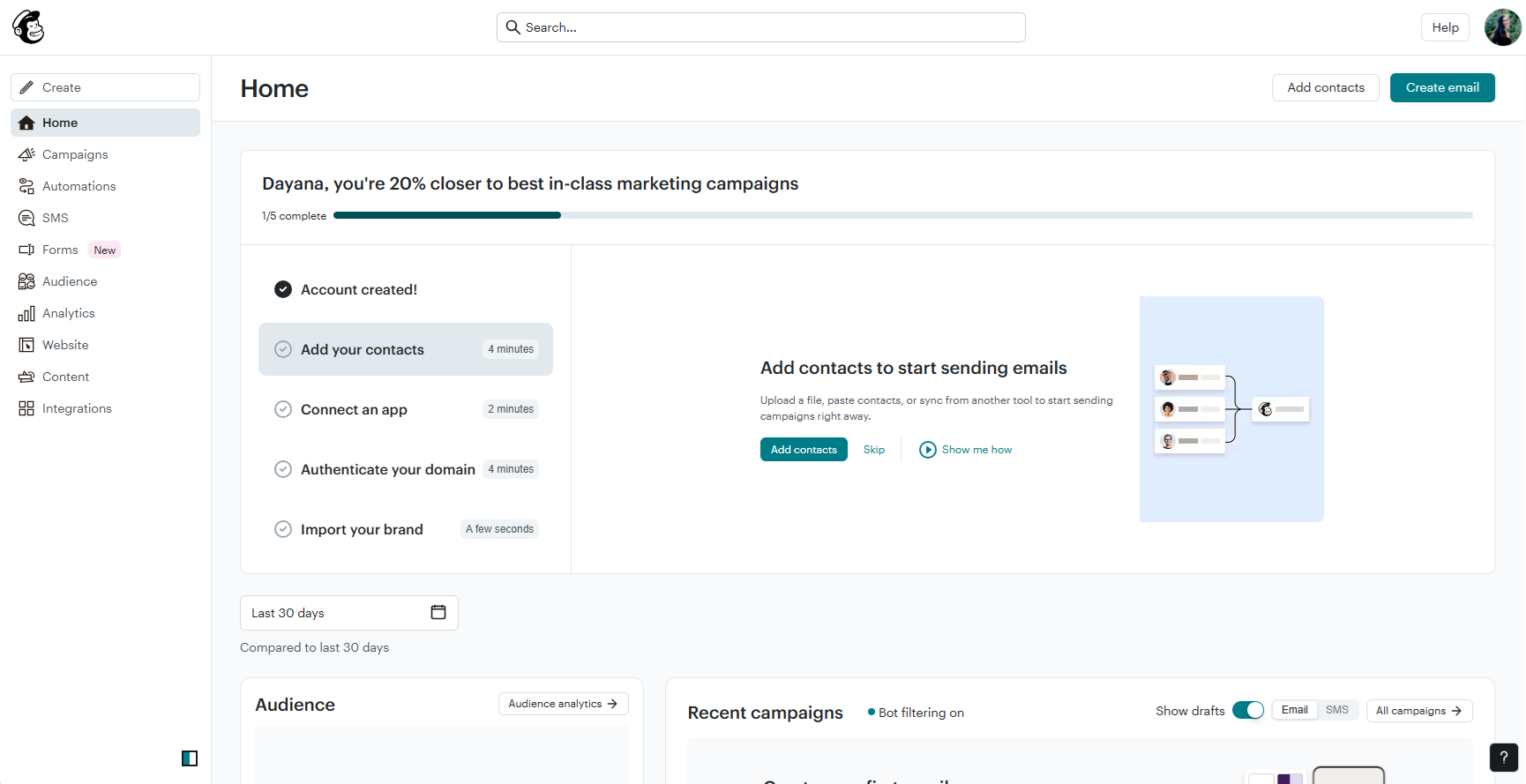Click the Automations icon in sidebar
Image resolution: width=1526 pixels, height=784 pixels.
point(26,186)
